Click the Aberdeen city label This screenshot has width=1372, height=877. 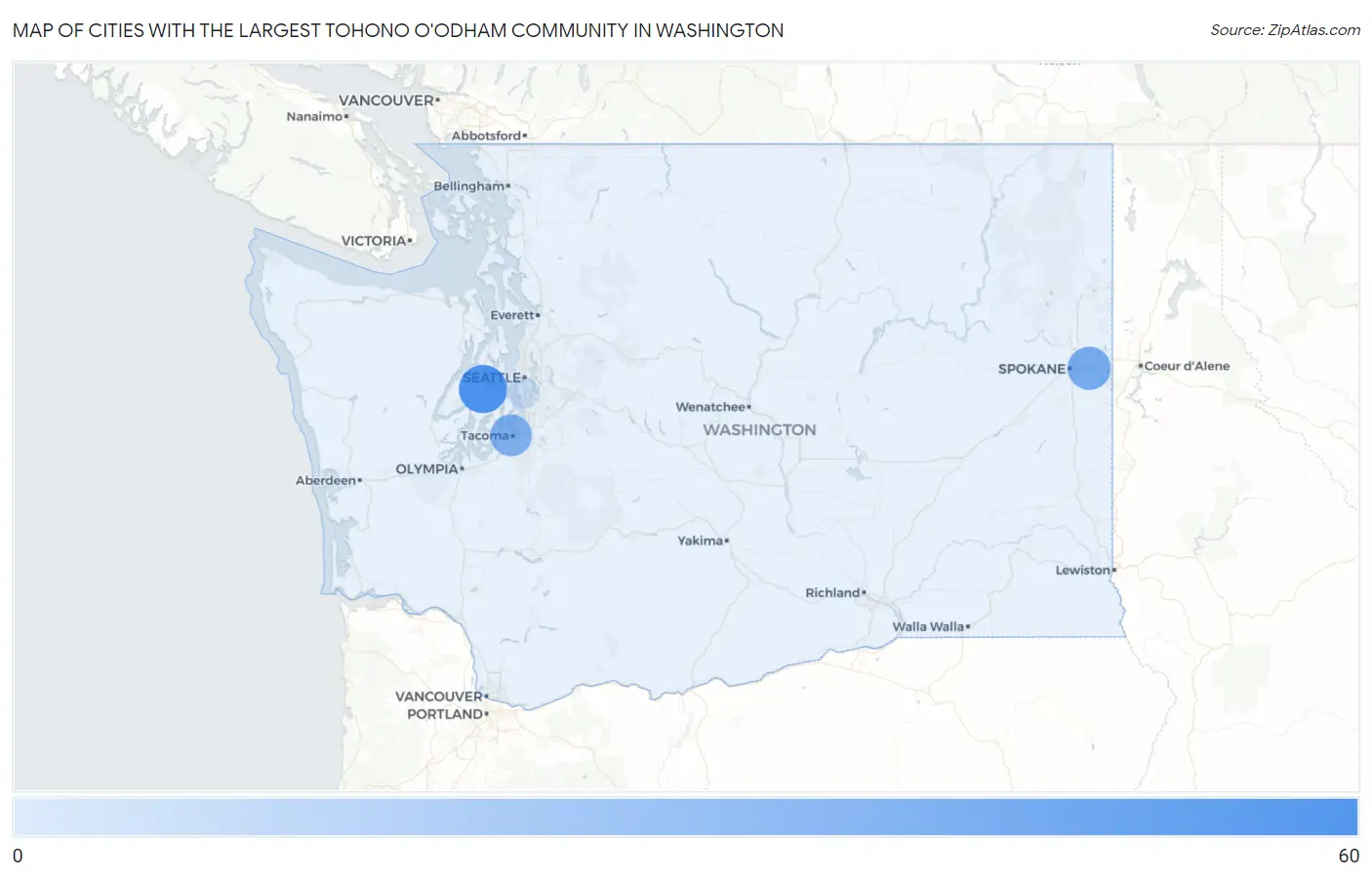326,481
